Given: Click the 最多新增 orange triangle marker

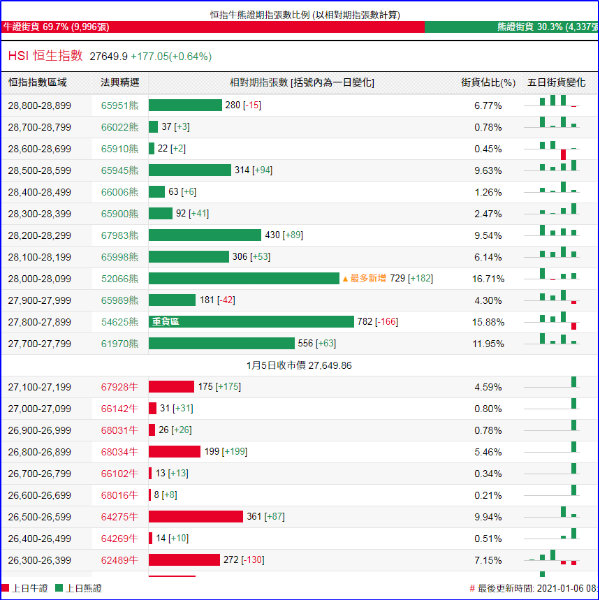Looking at the screenshot, I should [345, 279].
